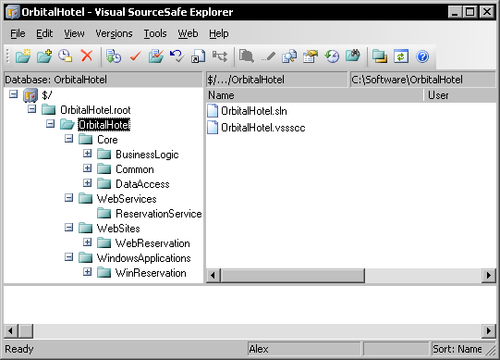Collapse the WebSites folder node

pyautogui.click(x=69, y=227)
